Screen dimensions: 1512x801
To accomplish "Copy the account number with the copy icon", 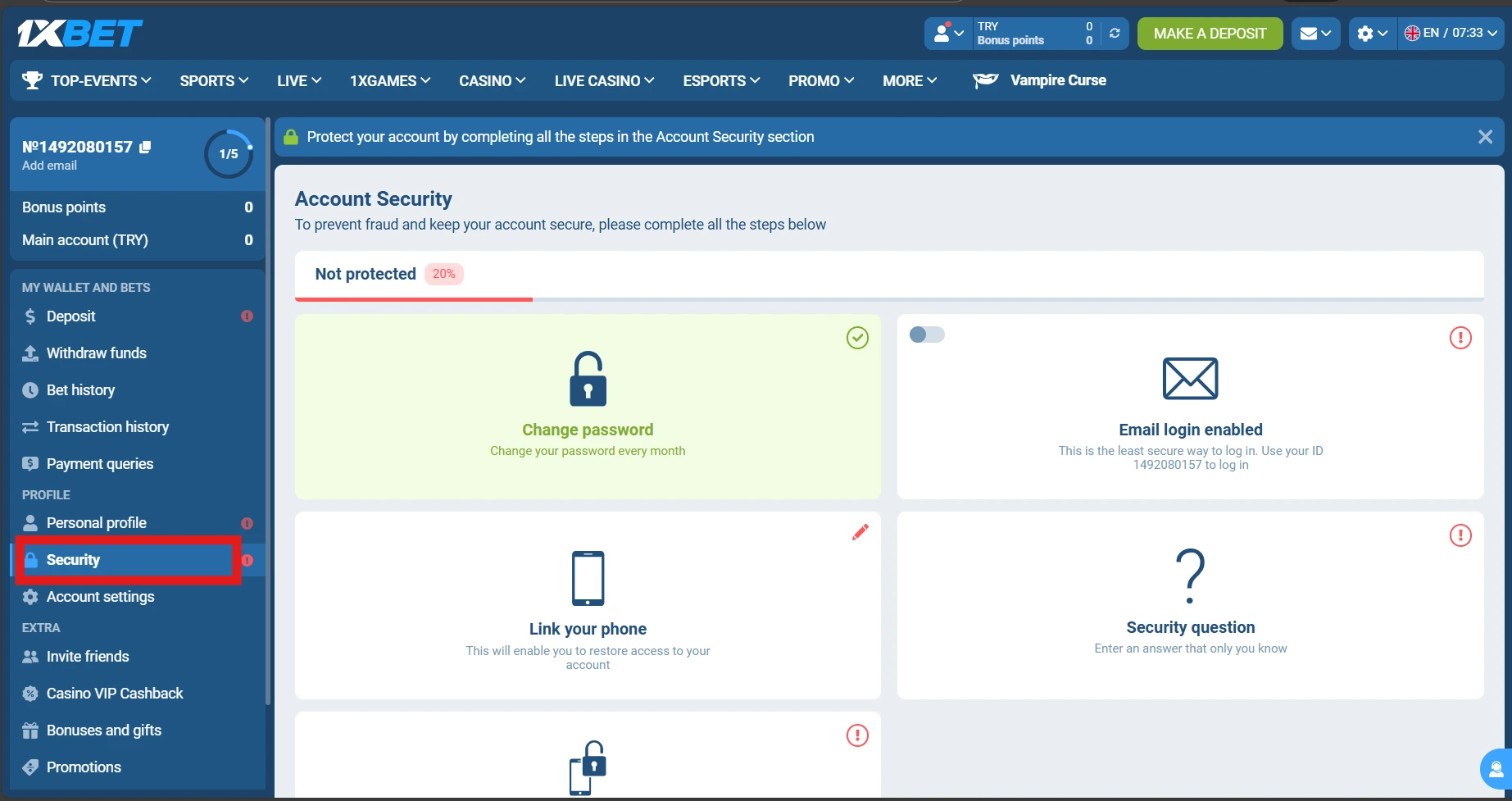I will click(x=146, y=146).
